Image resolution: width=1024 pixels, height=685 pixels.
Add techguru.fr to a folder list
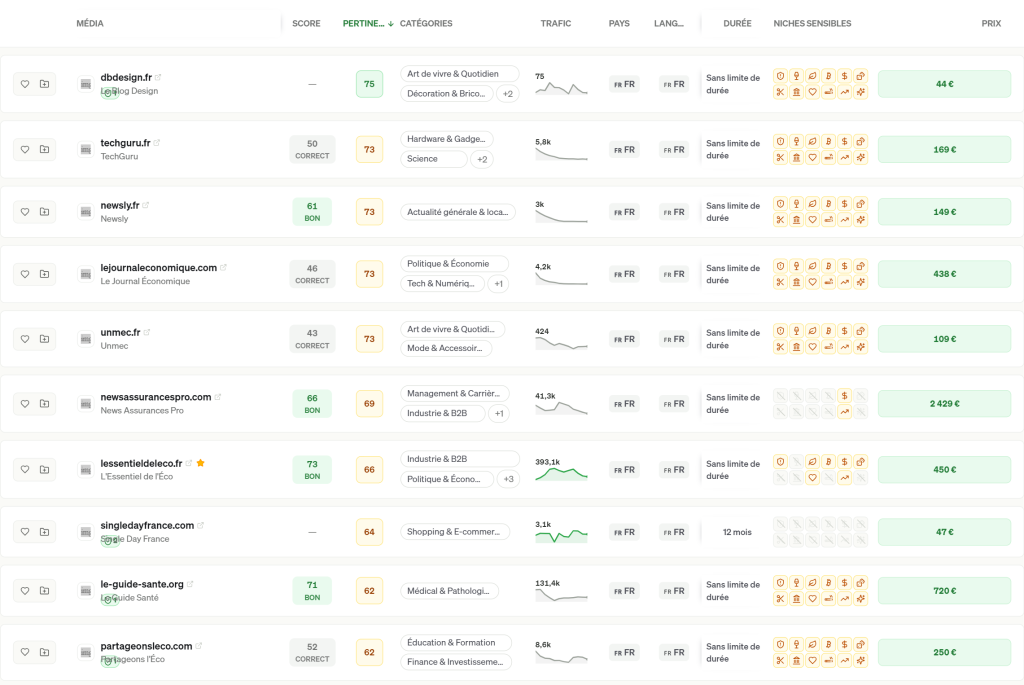click(x=44, y=150)
